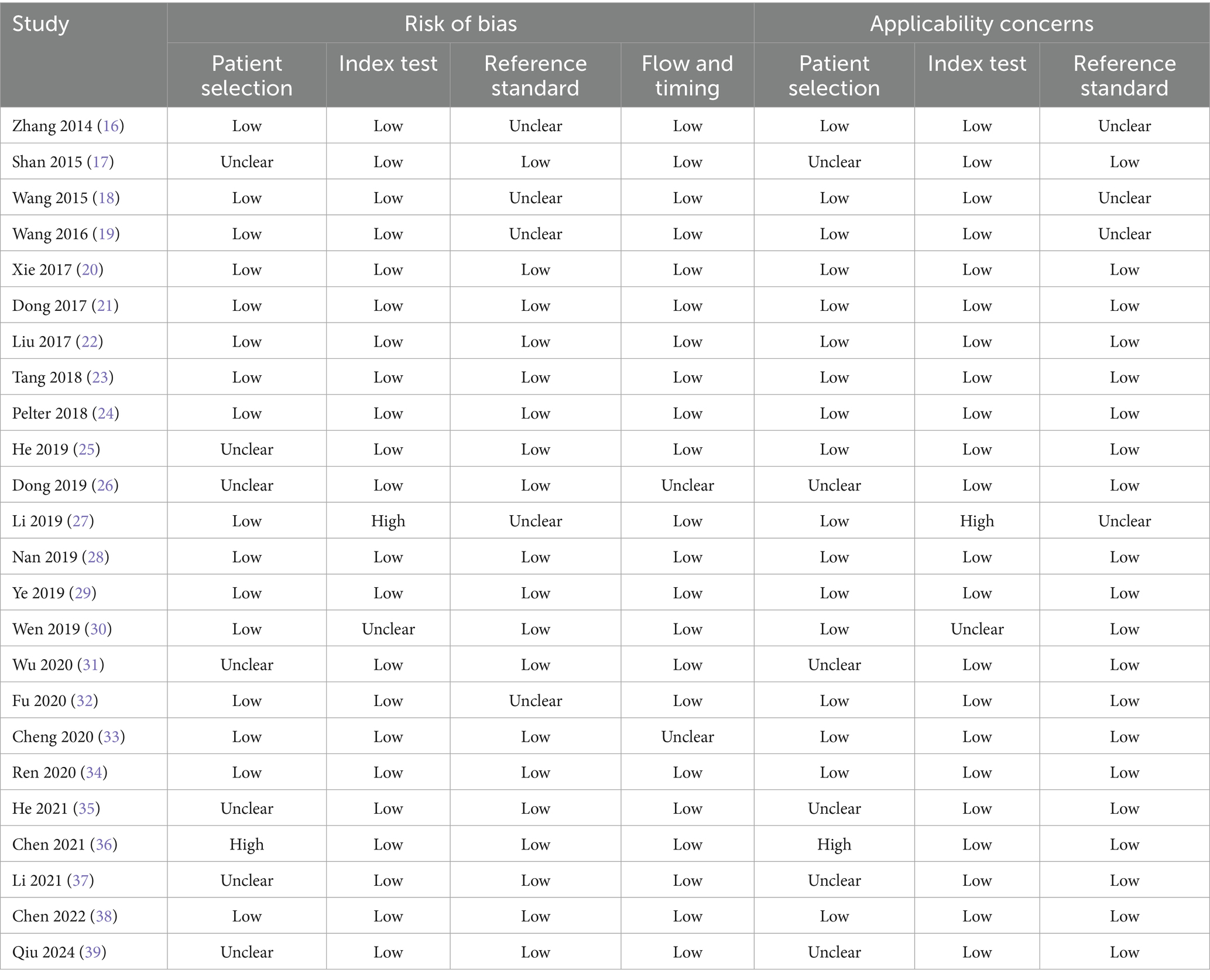
Task: Follow reference link 30 for Wen 2019
Action: pyautogui.click(x=98, y=629)
